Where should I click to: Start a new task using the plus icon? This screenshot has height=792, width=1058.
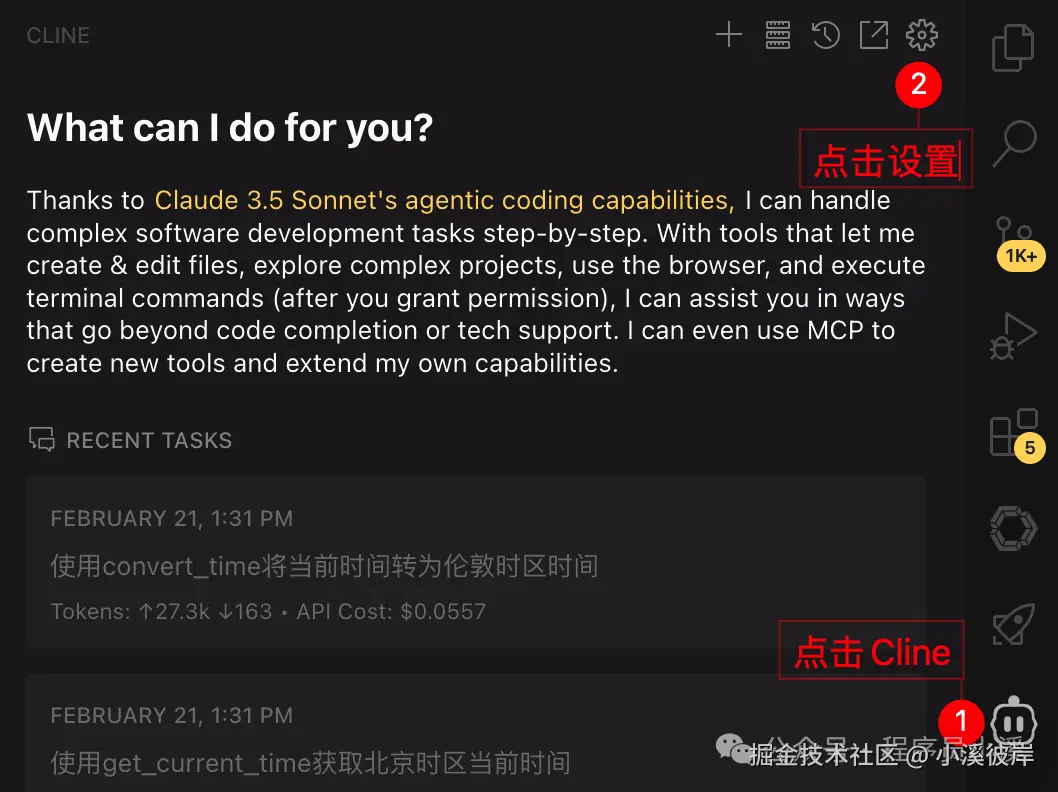pyautogui.click(x=729, y=34)
